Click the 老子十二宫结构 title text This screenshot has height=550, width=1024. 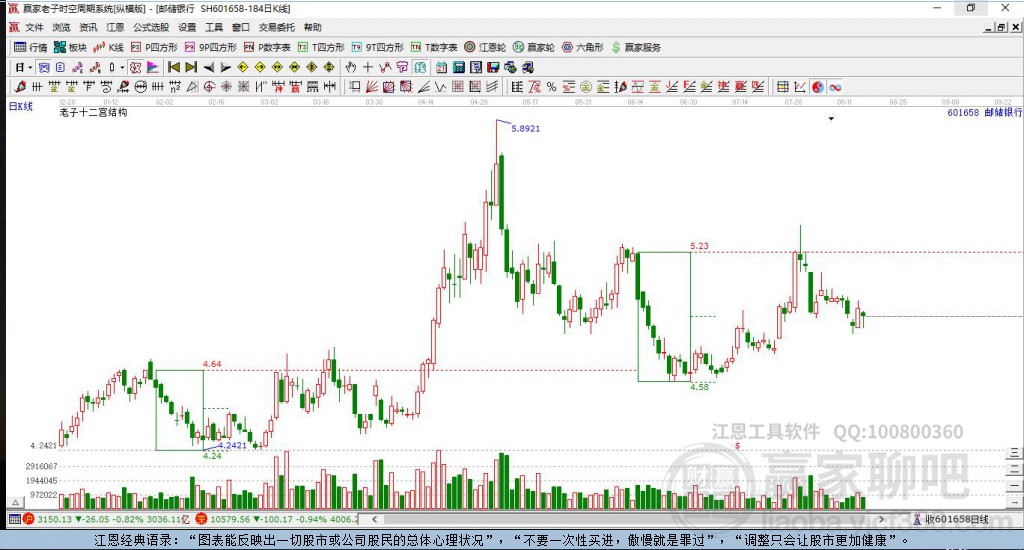93,112
